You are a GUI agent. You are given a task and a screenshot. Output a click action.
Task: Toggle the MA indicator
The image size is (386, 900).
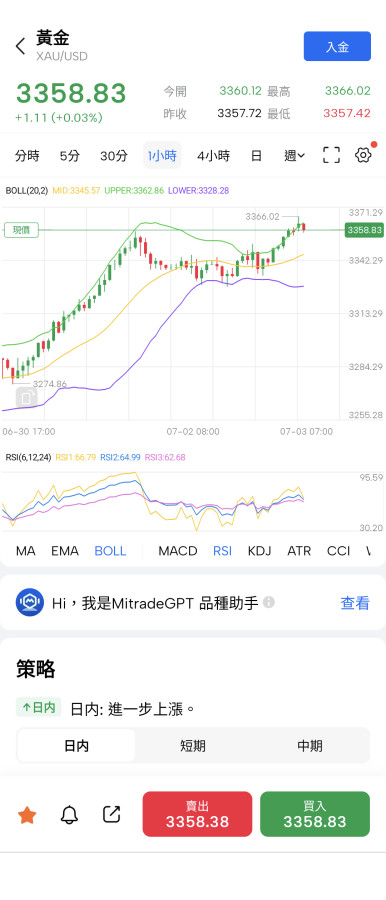(x=26, y=551)
